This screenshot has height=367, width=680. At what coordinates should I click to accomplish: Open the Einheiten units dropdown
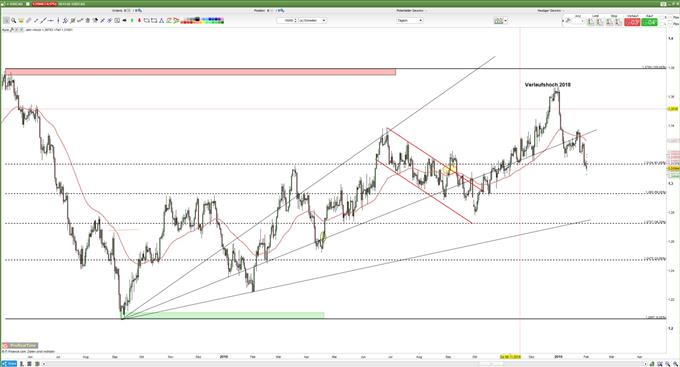click(312, 20)
